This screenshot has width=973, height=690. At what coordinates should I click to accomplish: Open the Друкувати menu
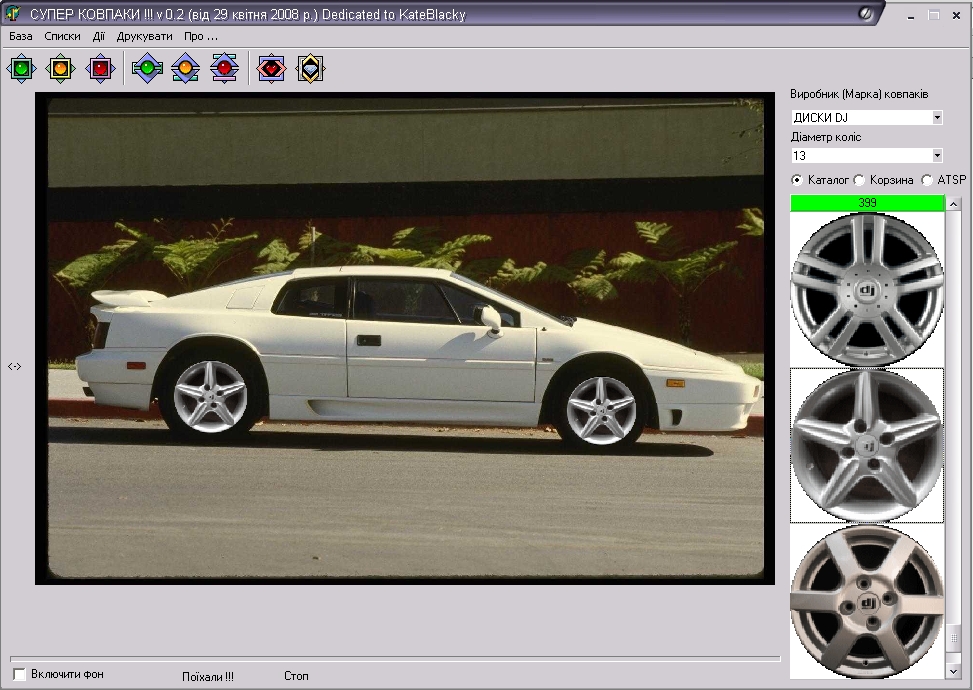click(x=145, y=36)
